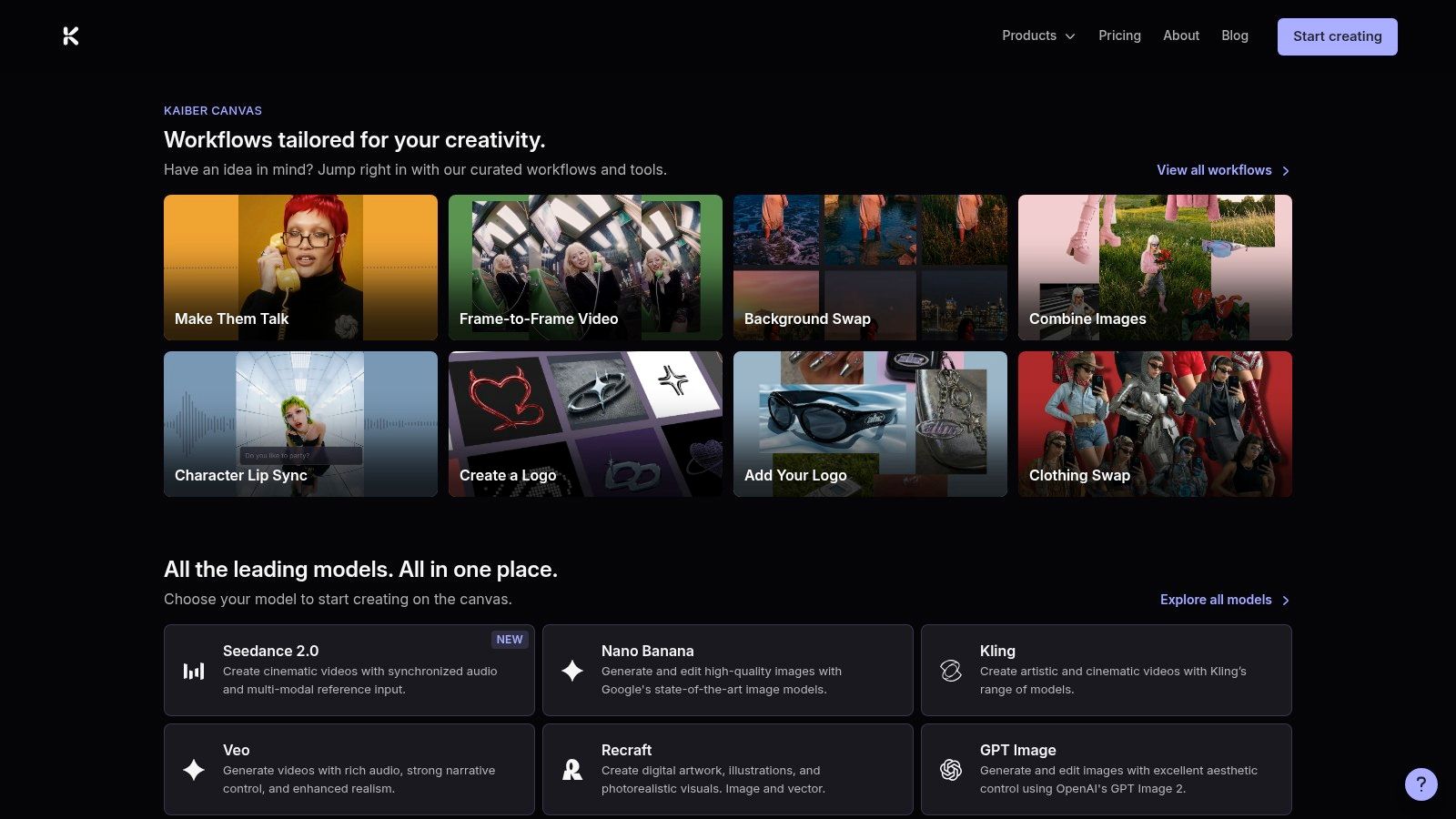This screenshot has width=1456, height=819.
Task: Click the arrow beside View all workflows
Action: click(x=1286, y=171)
